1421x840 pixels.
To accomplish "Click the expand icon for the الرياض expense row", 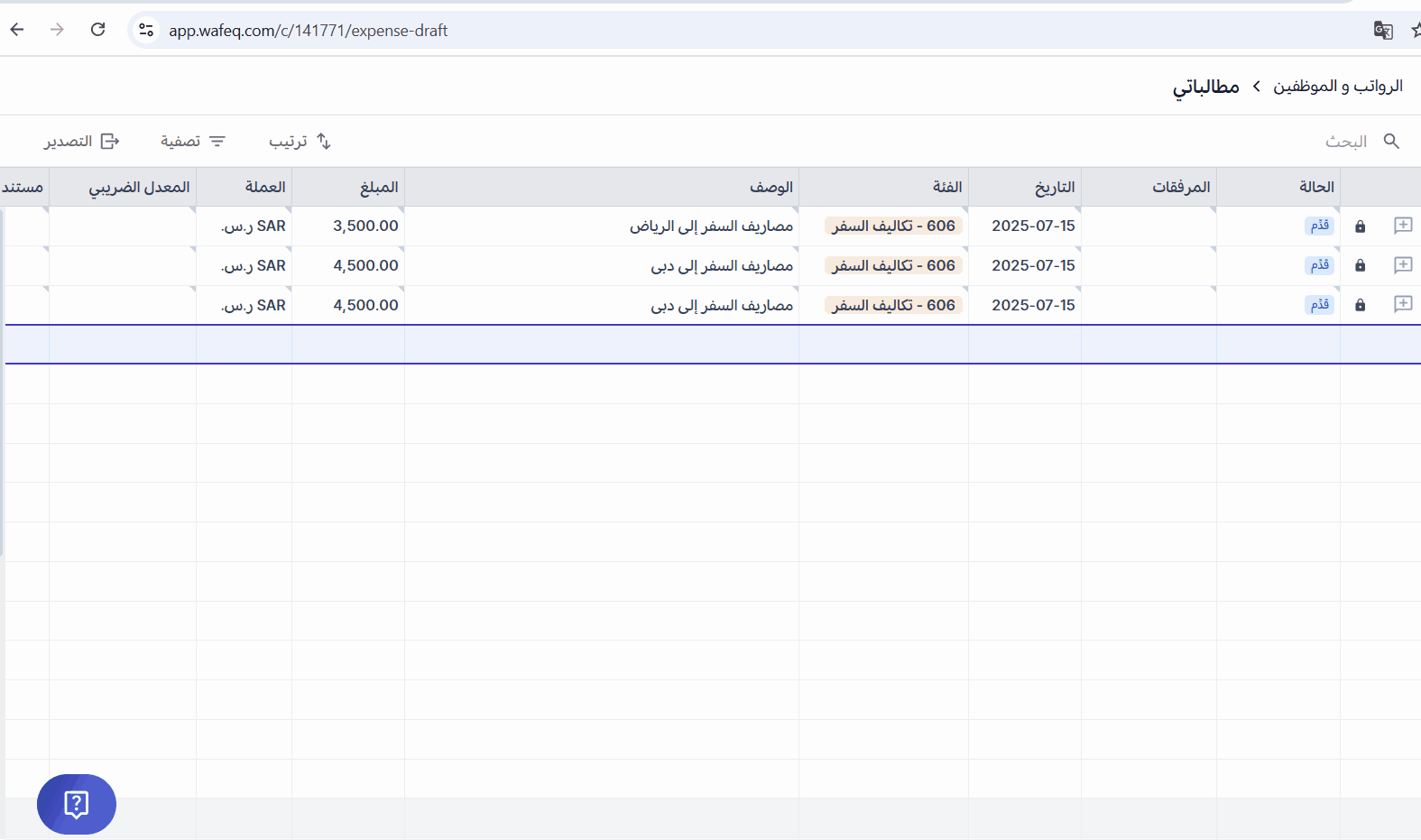I will [x=1403, y=226].
